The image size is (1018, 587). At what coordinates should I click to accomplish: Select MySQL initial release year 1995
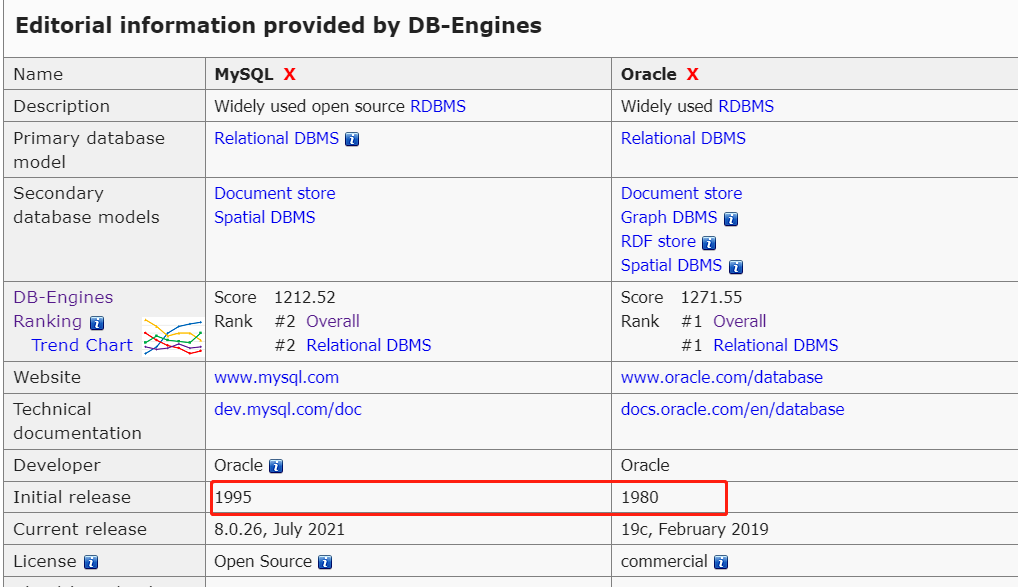click(233, 497)
